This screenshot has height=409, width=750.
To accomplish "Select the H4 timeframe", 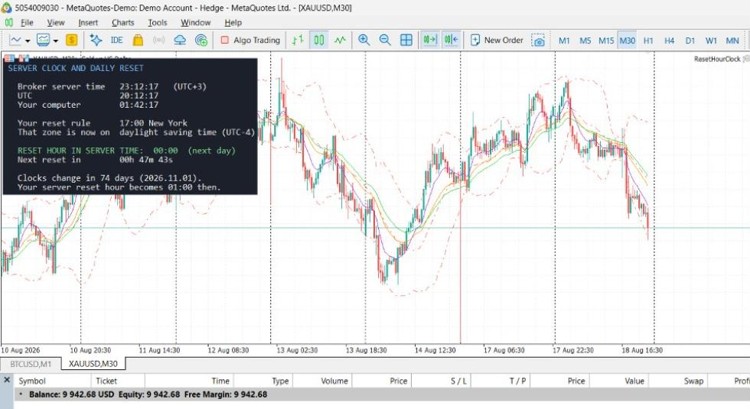I will (x=669, y=41).
